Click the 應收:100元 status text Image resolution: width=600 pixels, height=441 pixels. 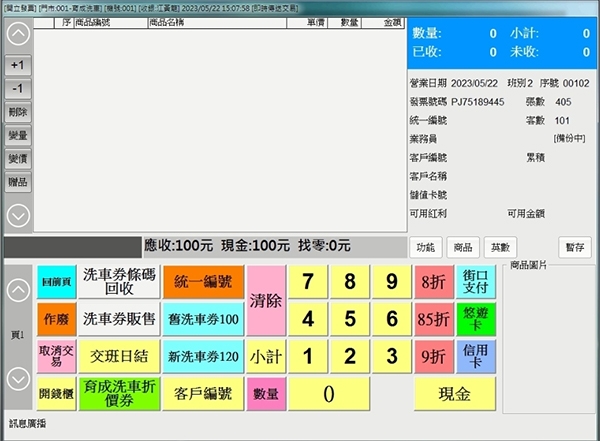179,246
